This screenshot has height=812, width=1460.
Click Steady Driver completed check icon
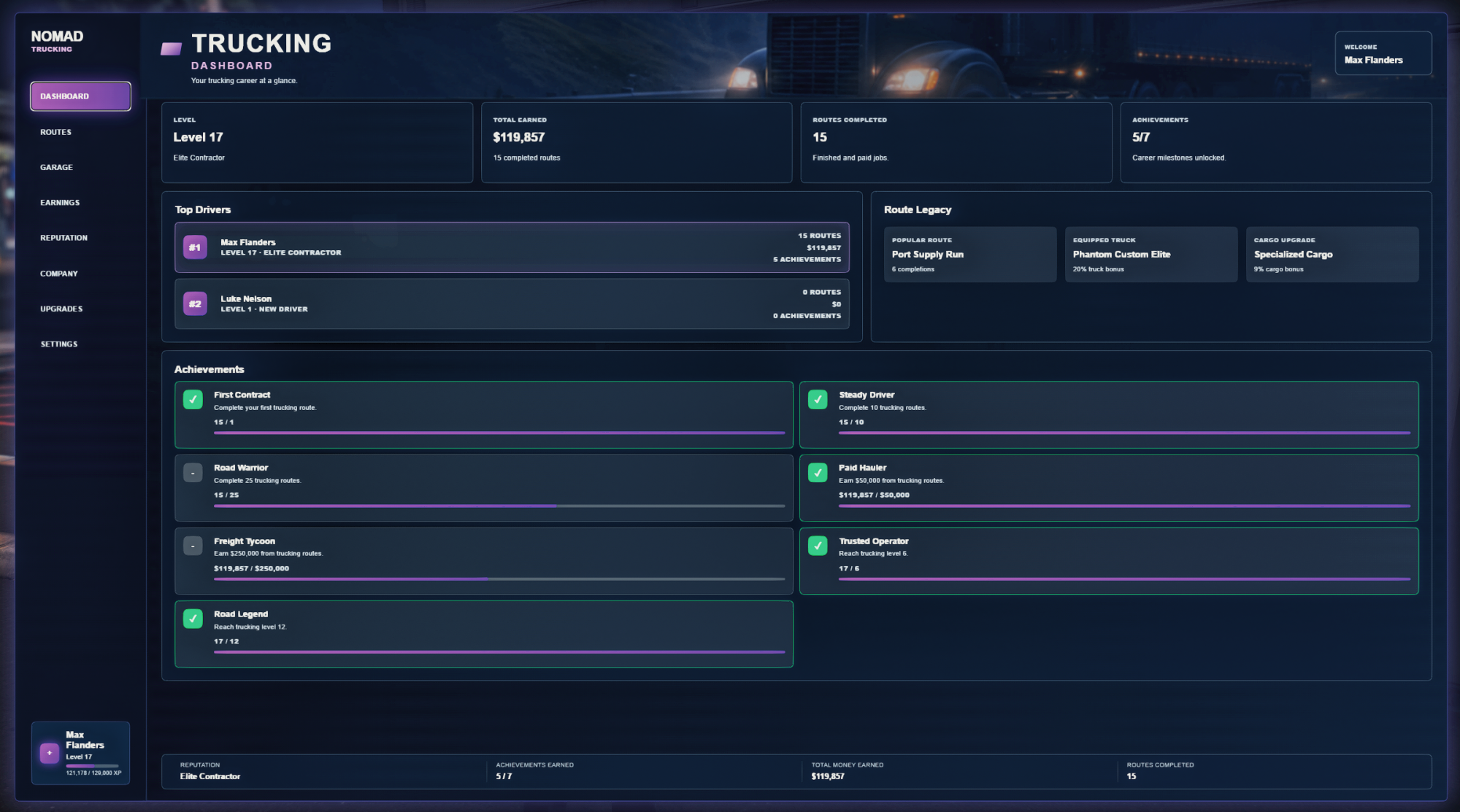tap(818, 400)
